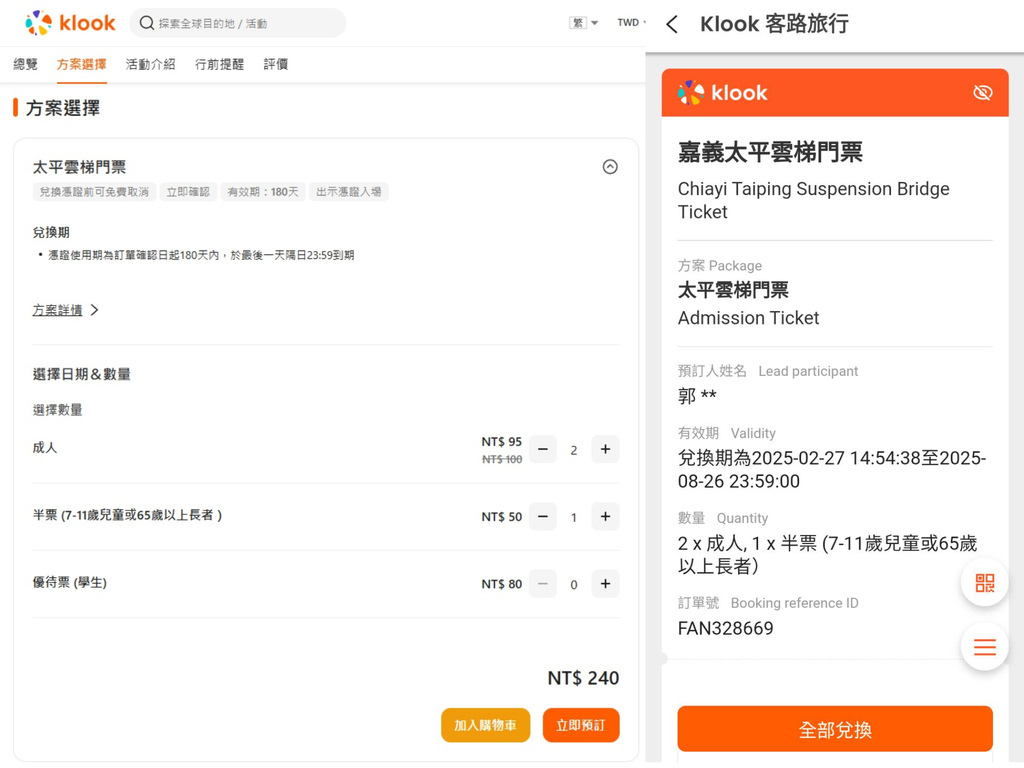Click the disabled minus for 優待票 (學生)
Screen dimensions: 1024x768
[x=543, y=584]
